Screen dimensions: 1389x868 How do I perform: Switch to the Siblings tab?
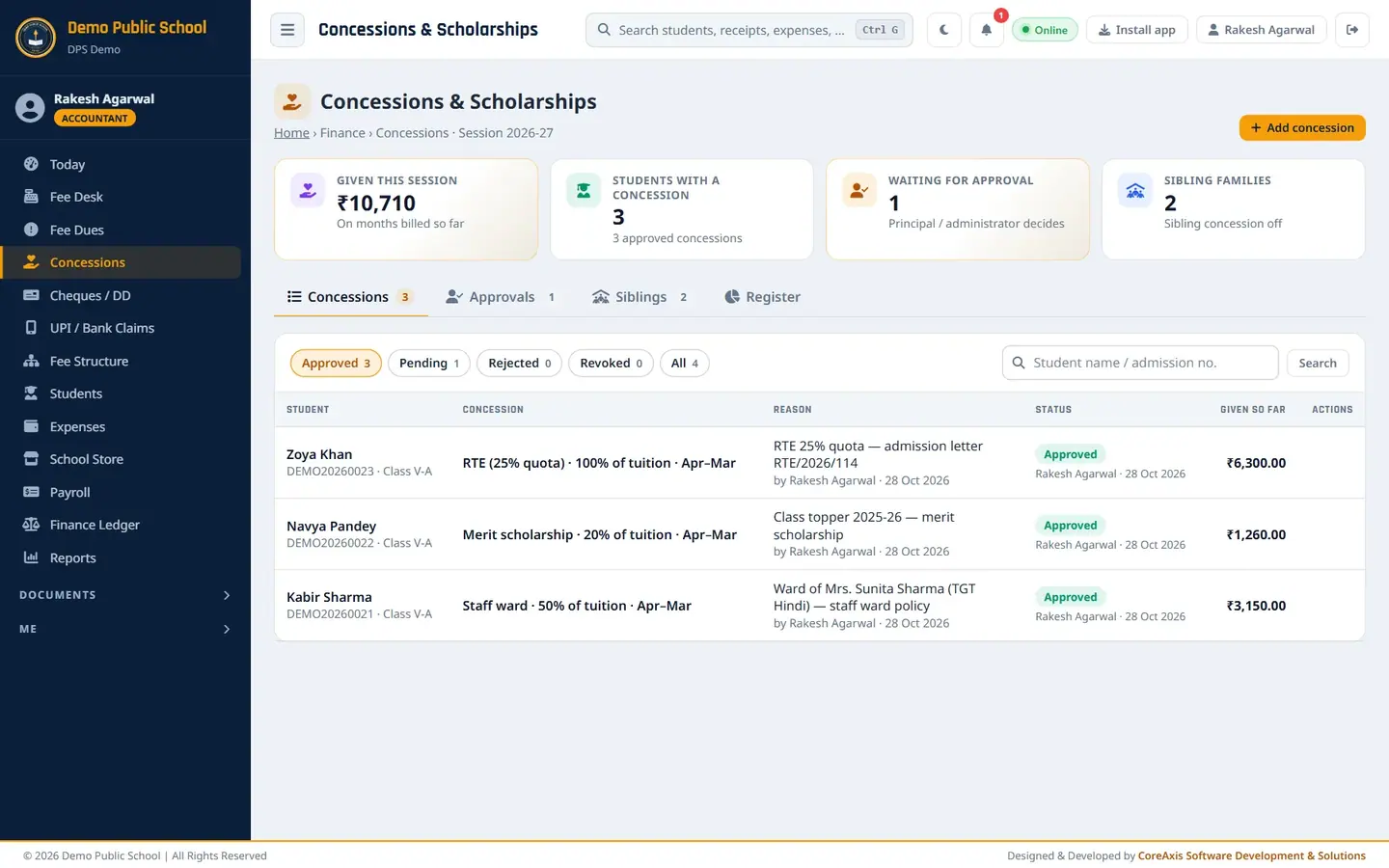640,297
